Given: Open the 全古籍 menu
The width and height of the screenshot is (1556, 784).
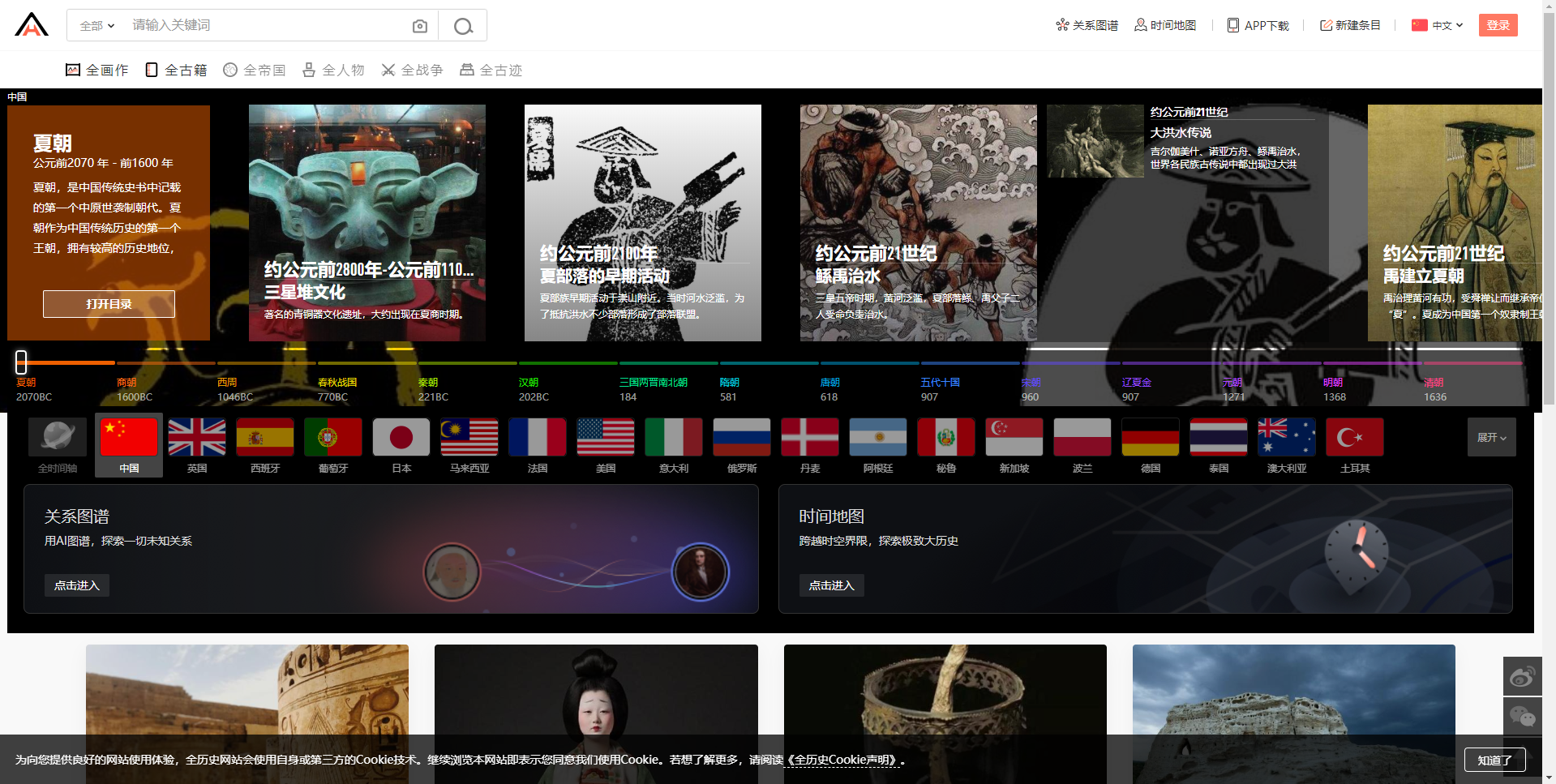Looking at the screenshot, I should (x=176, y=70).
